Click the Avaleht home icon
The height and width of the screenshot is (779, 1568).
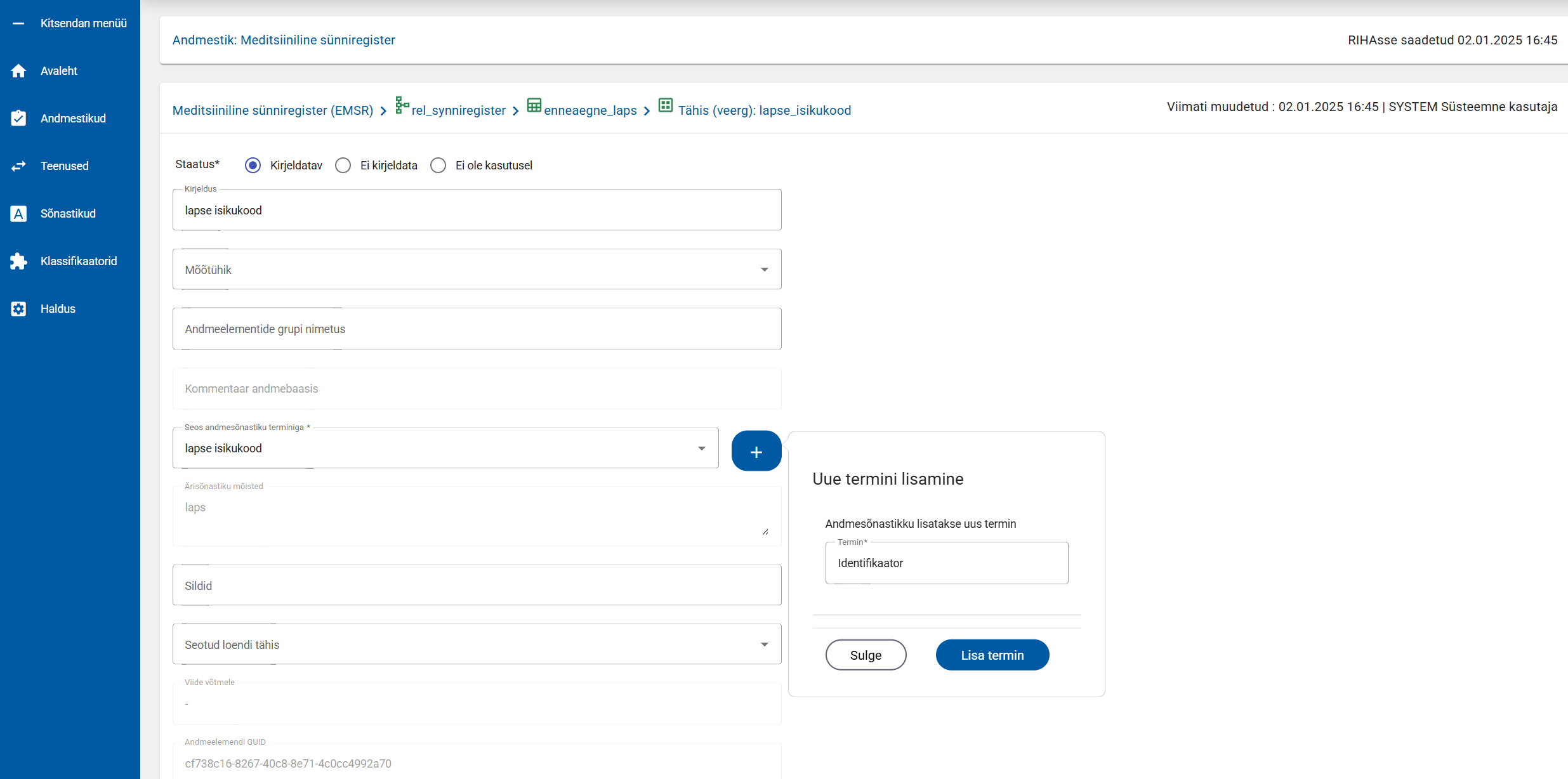pos(18,71)
